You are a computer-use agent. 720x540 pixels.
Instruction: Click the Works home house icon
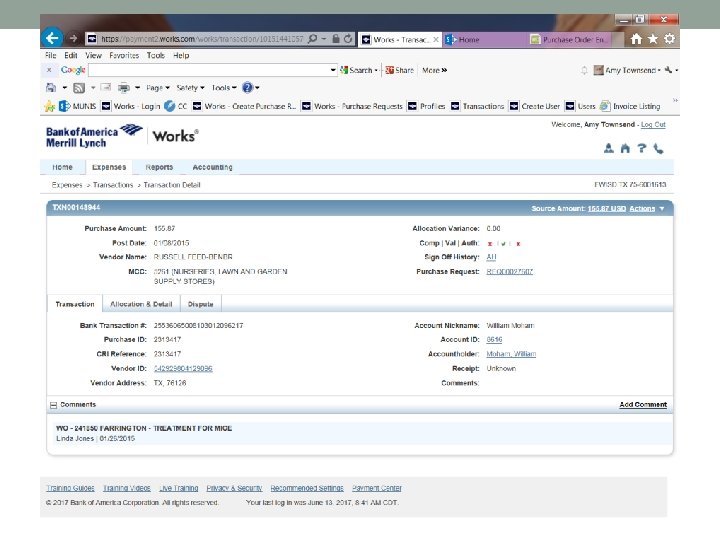tap(625, 148)
